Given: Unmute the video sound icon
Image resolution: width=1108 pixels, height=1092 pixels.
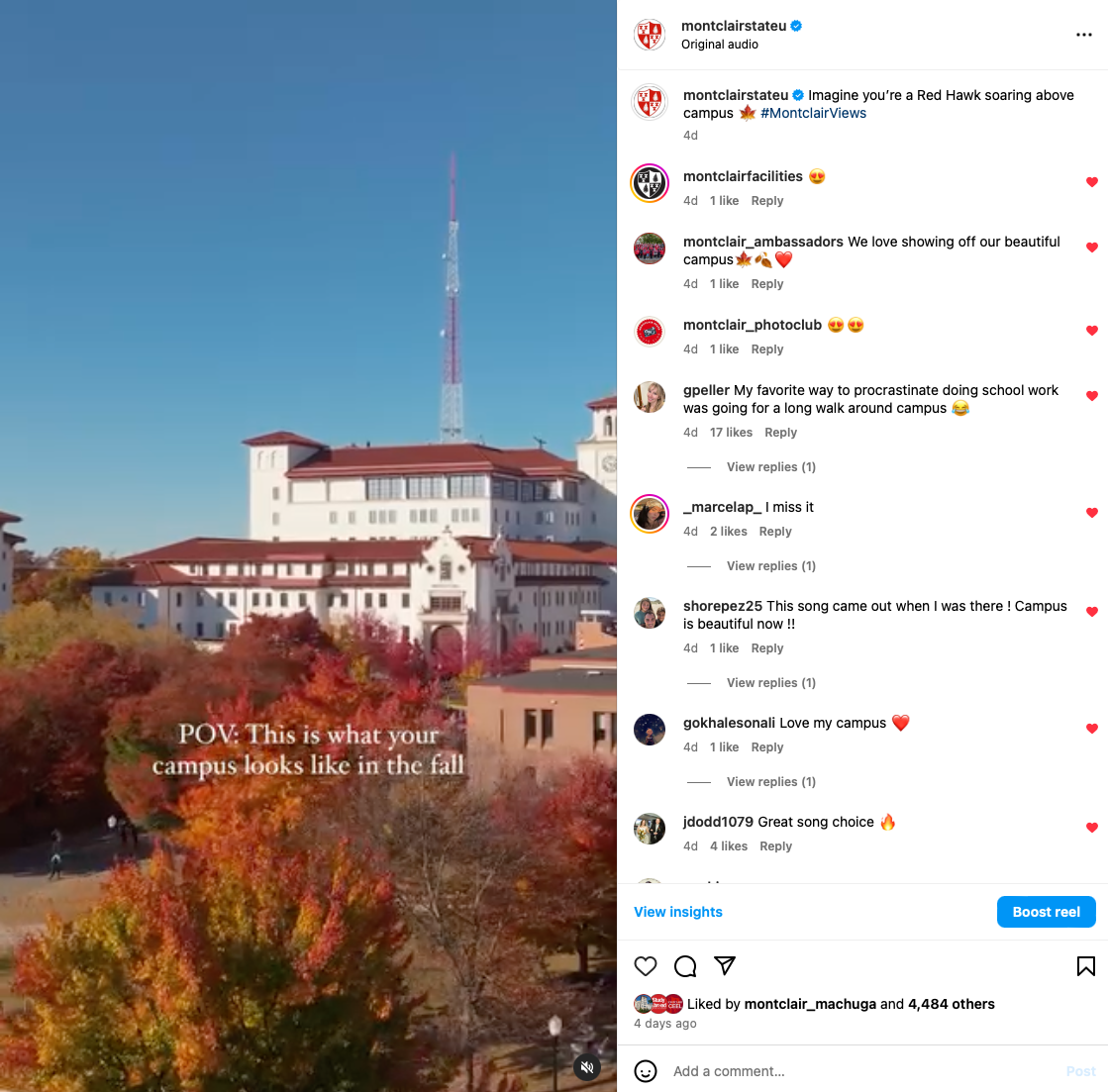Looking at the screenshot, I should click(x=586, y=1066).
